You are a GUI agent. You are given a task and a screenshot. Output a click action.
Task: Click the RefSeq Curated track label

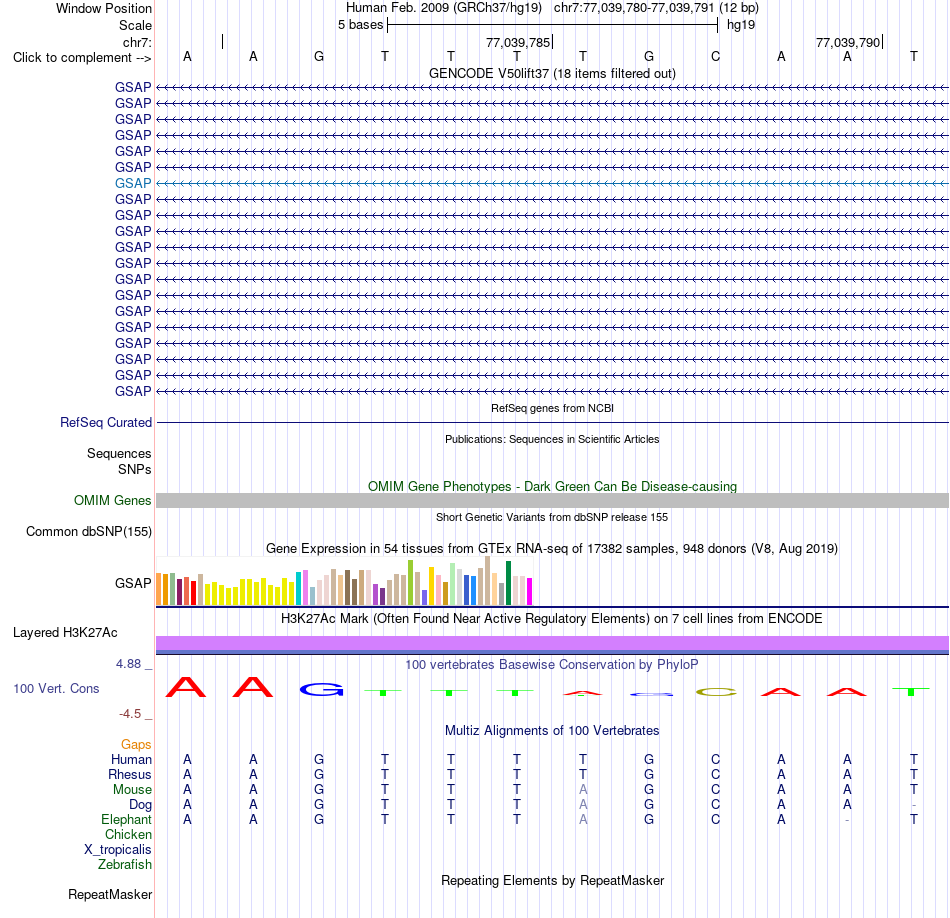pos(105,422)
